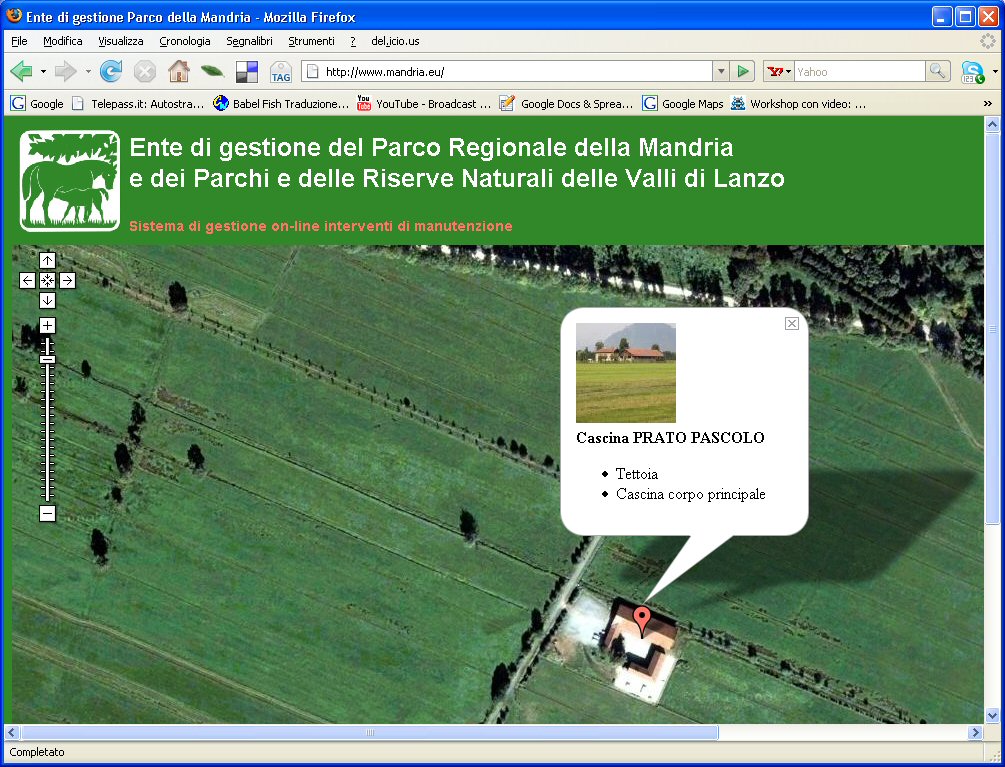
Task: Click the 'Tettoia' list item
Action: pyautogui.click(x=636, y=474)
